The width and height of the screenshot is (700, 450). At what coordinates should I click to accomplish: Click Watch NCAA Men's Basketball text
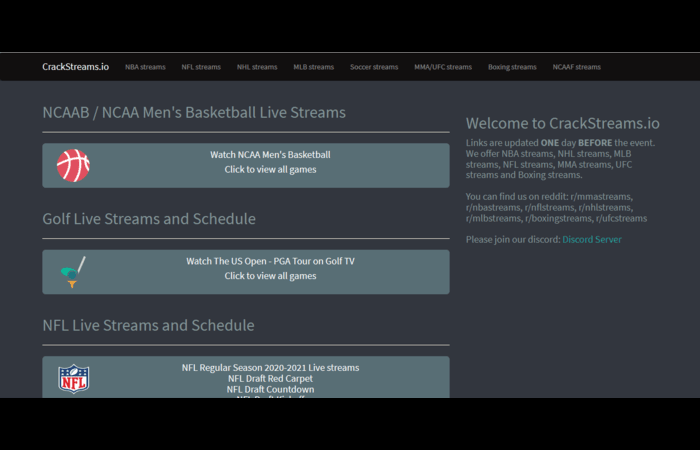pos(271,155)
